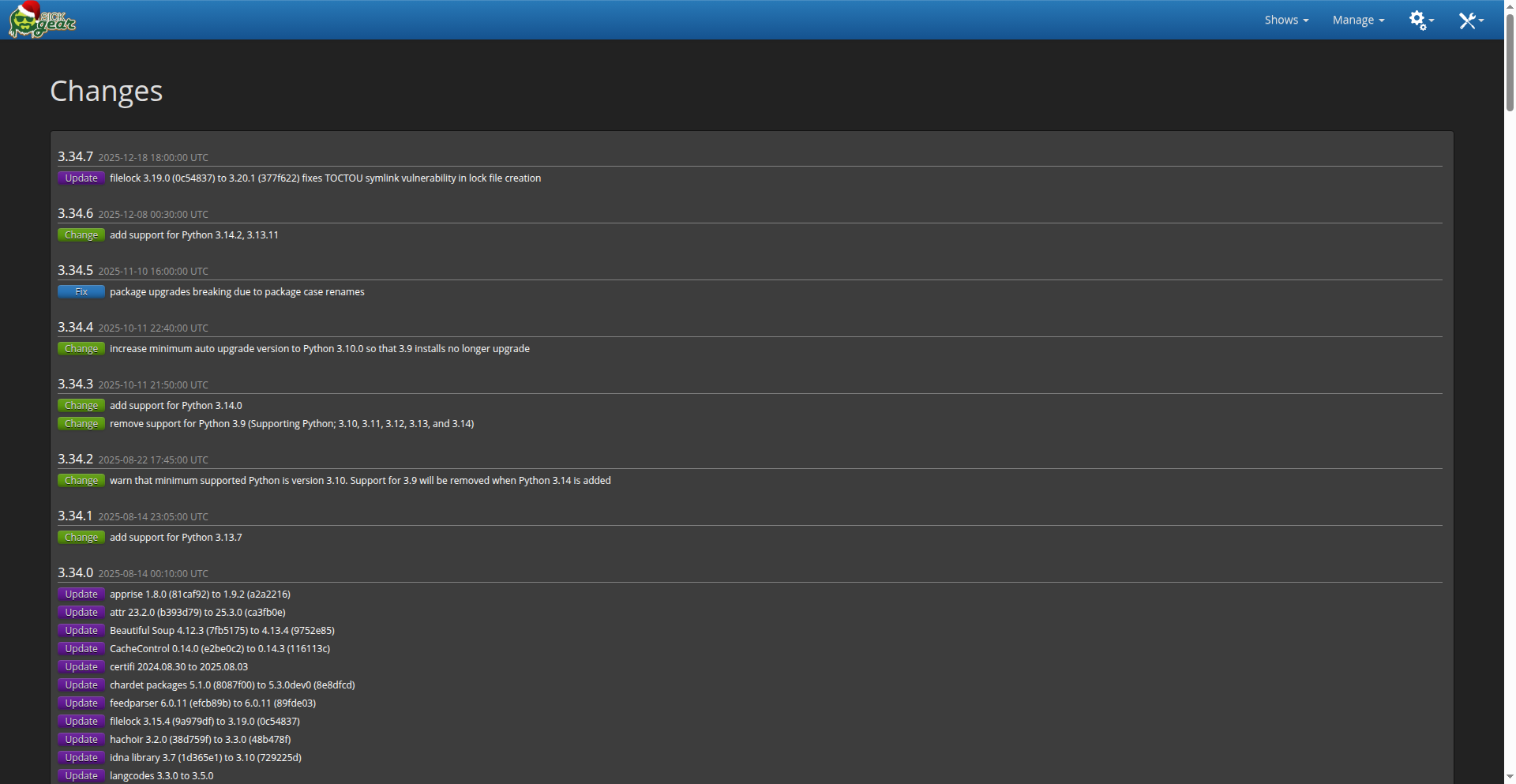Click the remove support for Python 3.9 entry
1516x784 pixels.
coord(291,424)
